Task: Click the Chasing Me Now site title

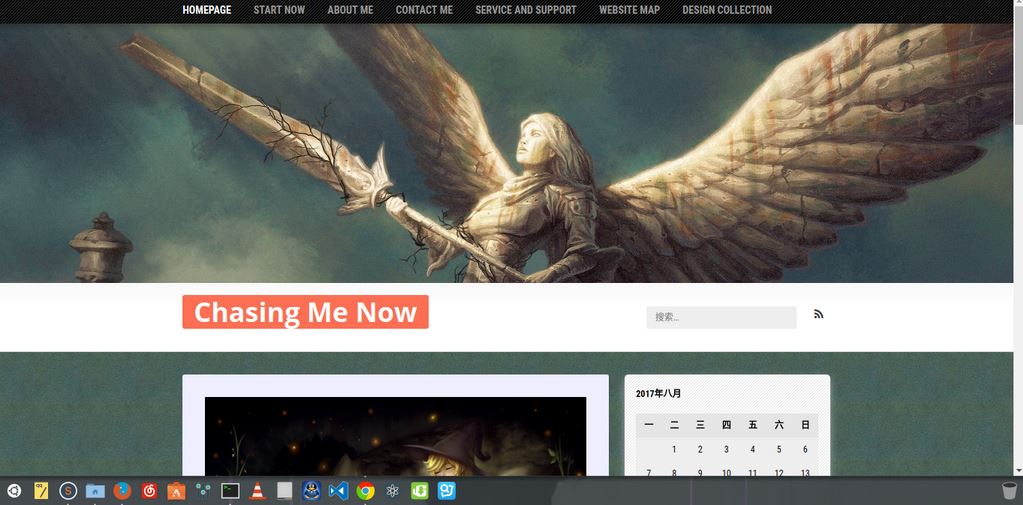Action: pyautogui.click(x=305, y=312)
